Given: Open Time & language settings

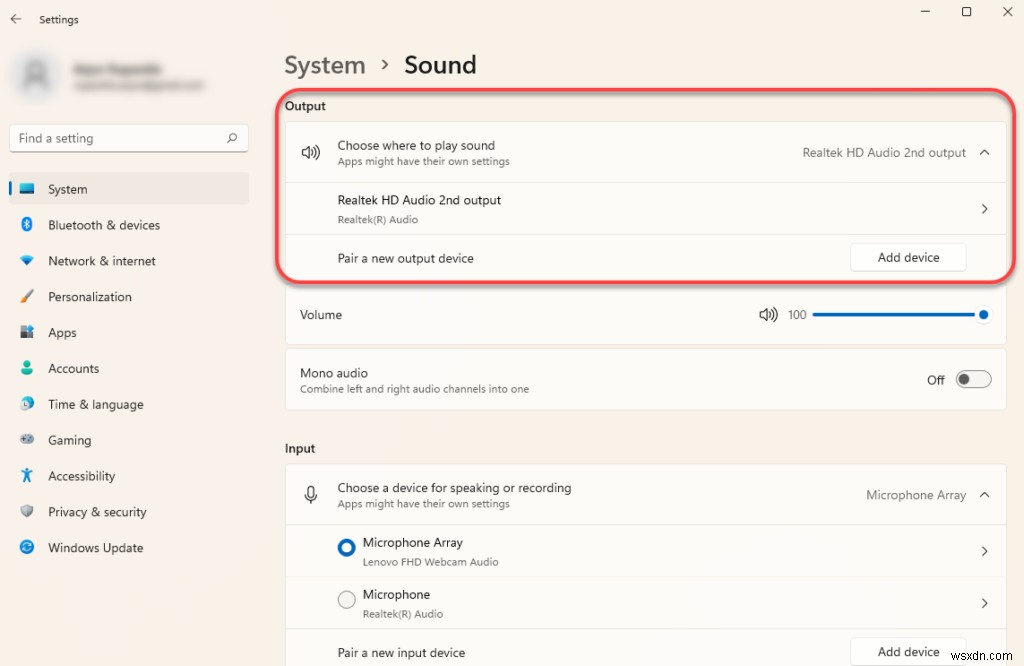Looking at the screenshot, I should 26,404.
